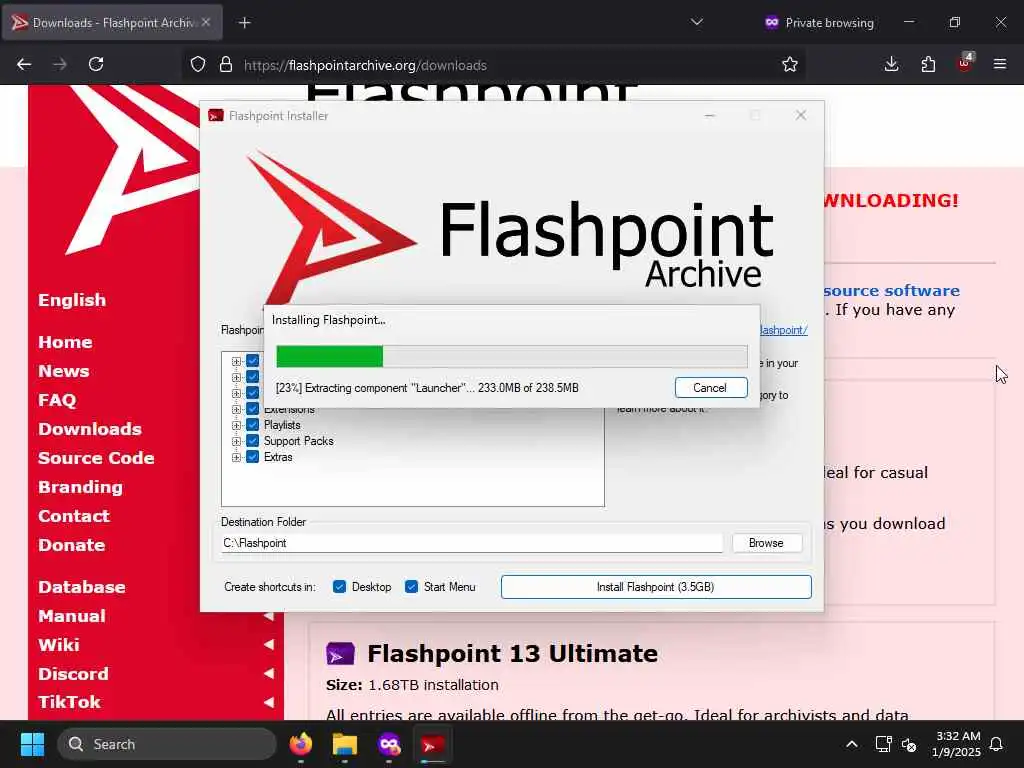
Task: Show hidden system tray icons
Action: [852, 744]
